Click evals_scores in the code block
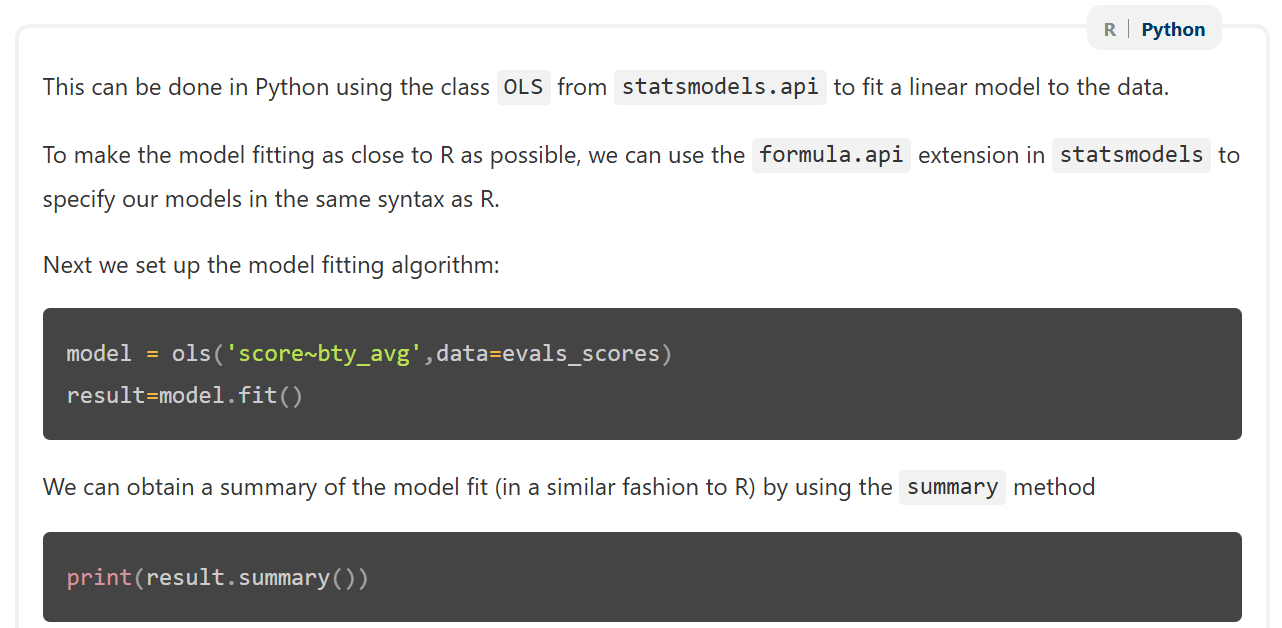Image resolution: width=1282 pixels, height=628 pixels. [580, 354]
